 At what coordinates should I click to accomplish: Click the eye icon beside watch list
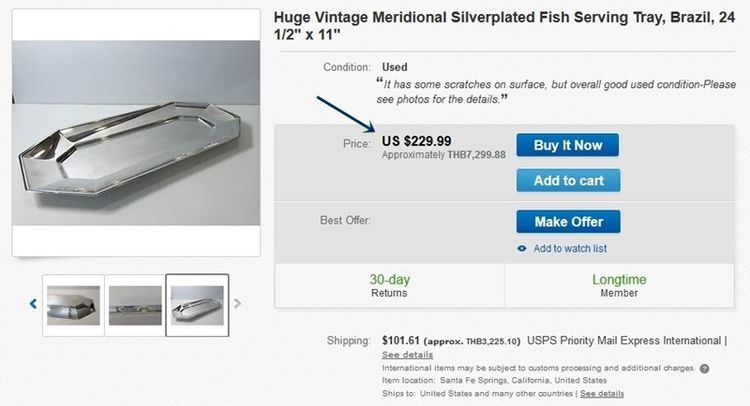coord(522,249)
